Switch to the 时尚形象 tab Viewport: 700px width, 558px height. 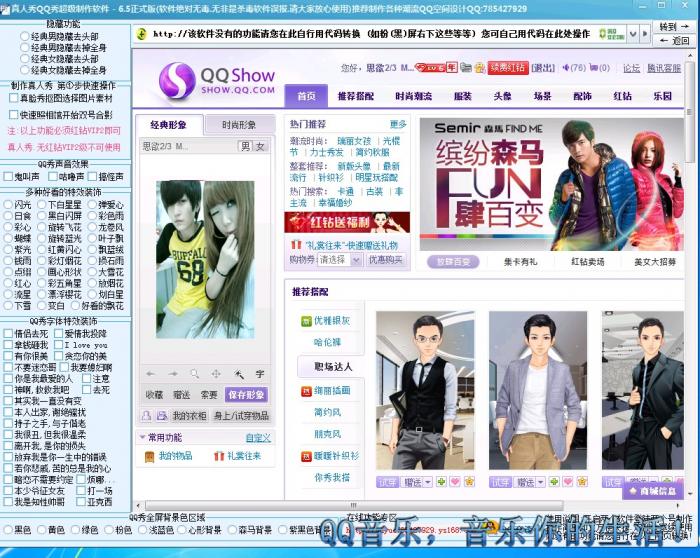click(239, 125)
